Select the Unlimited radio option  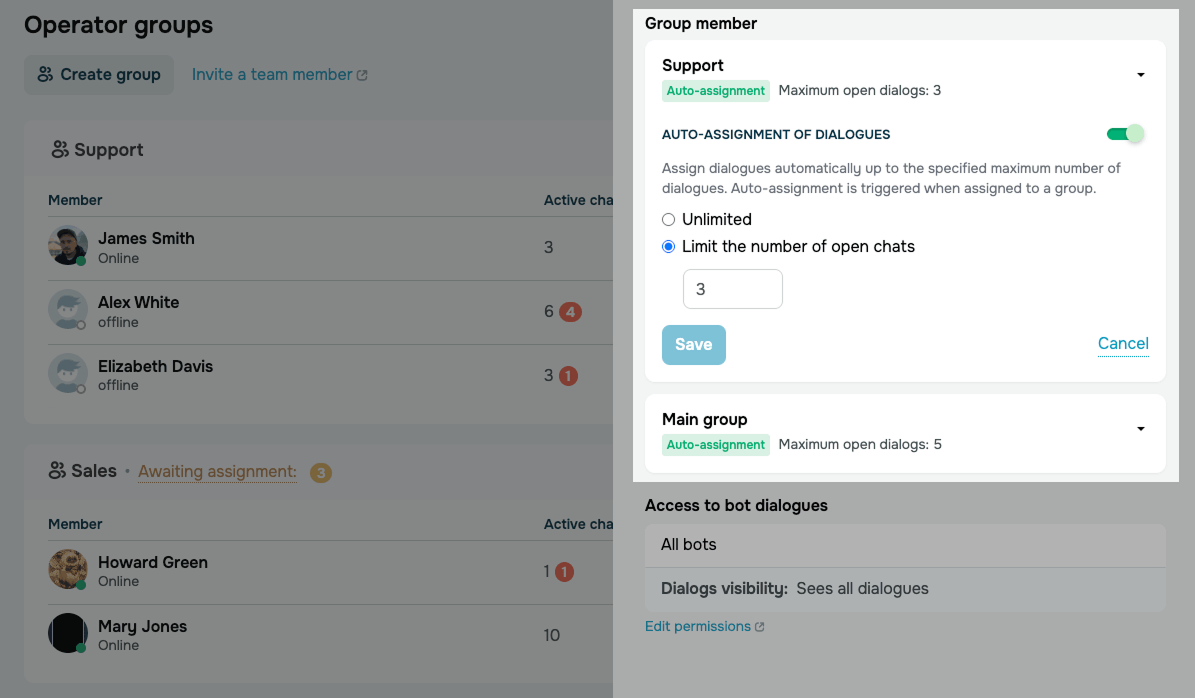(668, 219)
